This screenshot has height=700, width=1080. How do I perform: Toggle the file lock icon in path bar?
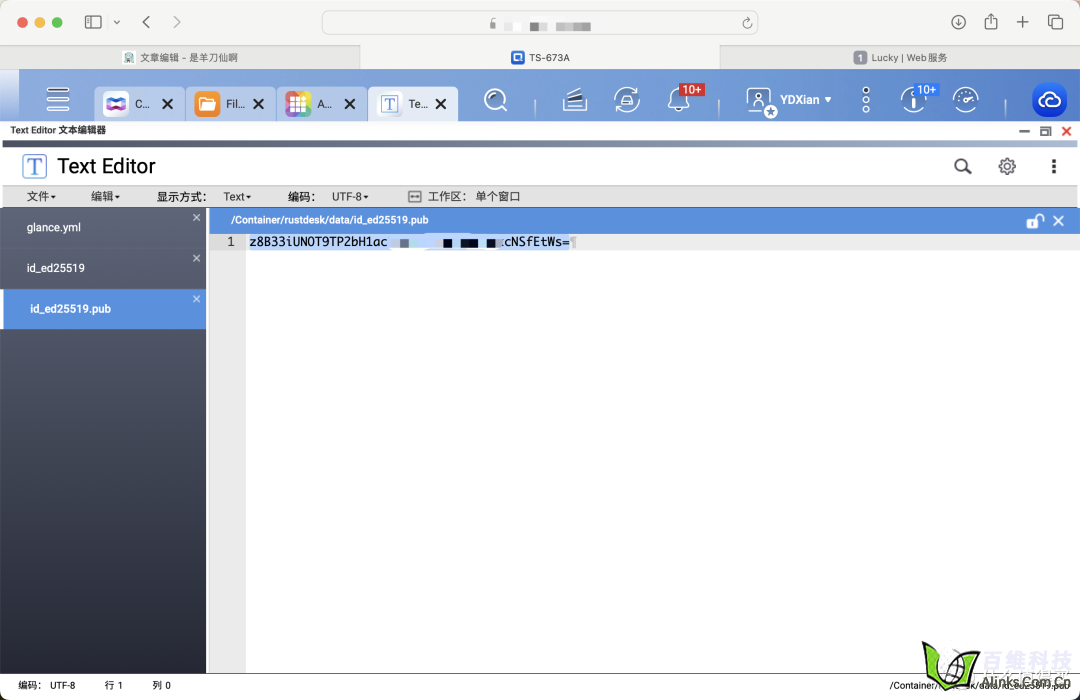tap(1035, 221)
